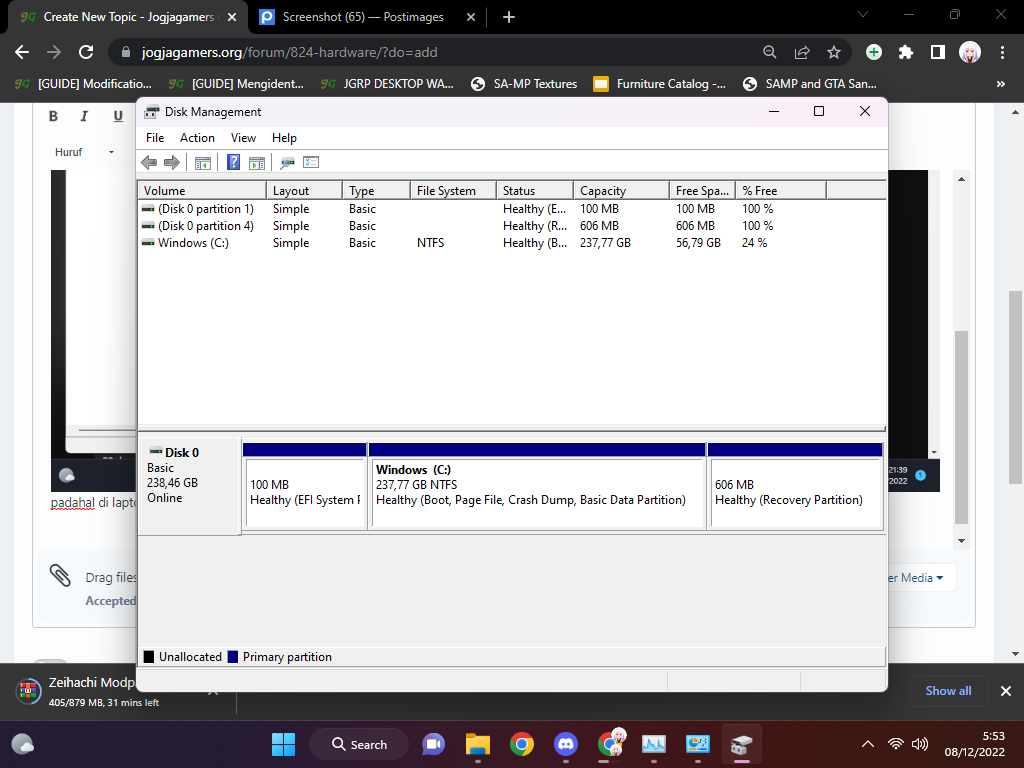Click Chrome's back navigation arrow
Screen dimensions: 1024x768
point(22,52)
